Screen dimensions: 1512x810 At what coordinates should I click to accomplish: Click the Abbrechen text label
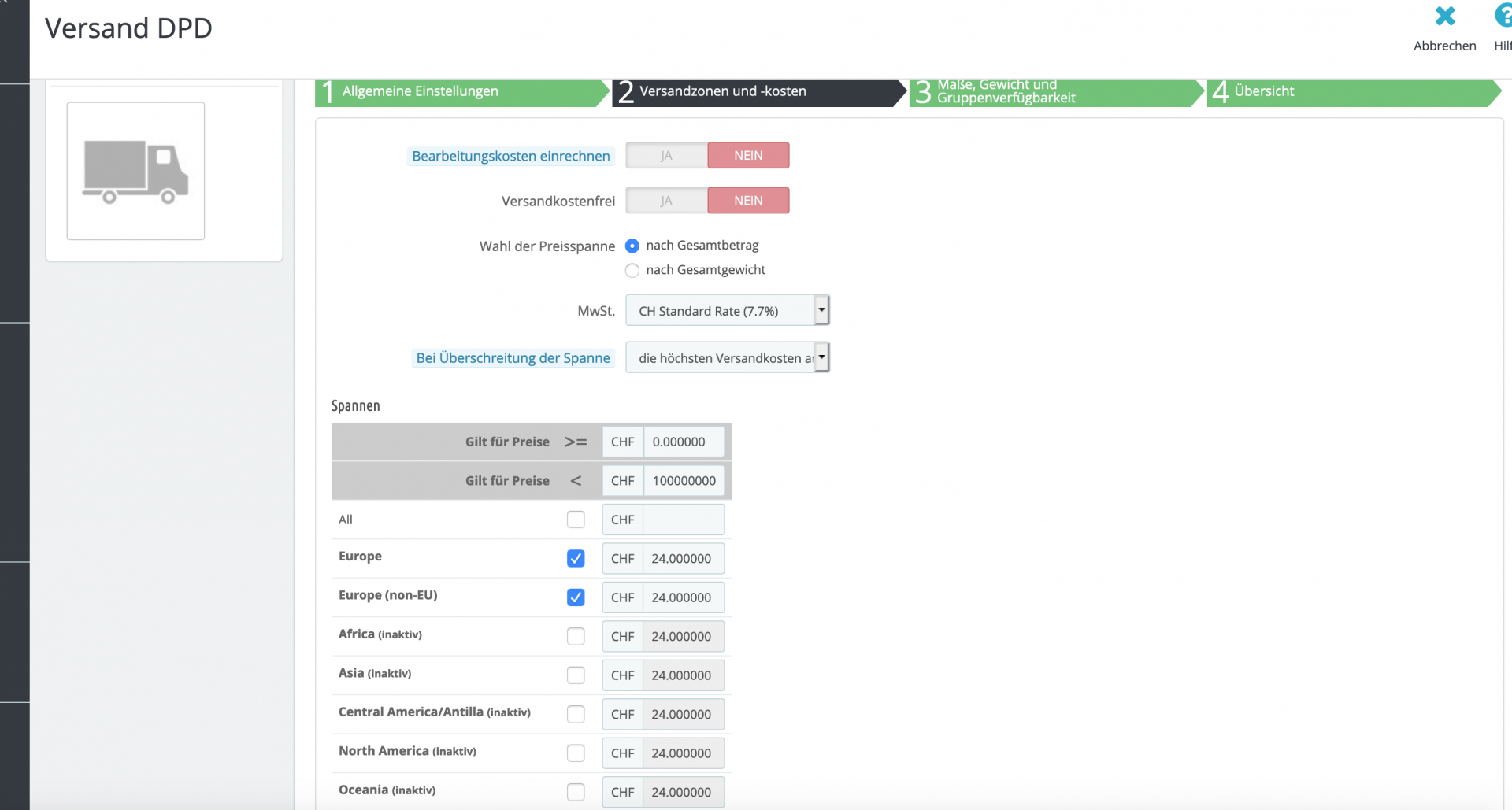pos(1445,46)
